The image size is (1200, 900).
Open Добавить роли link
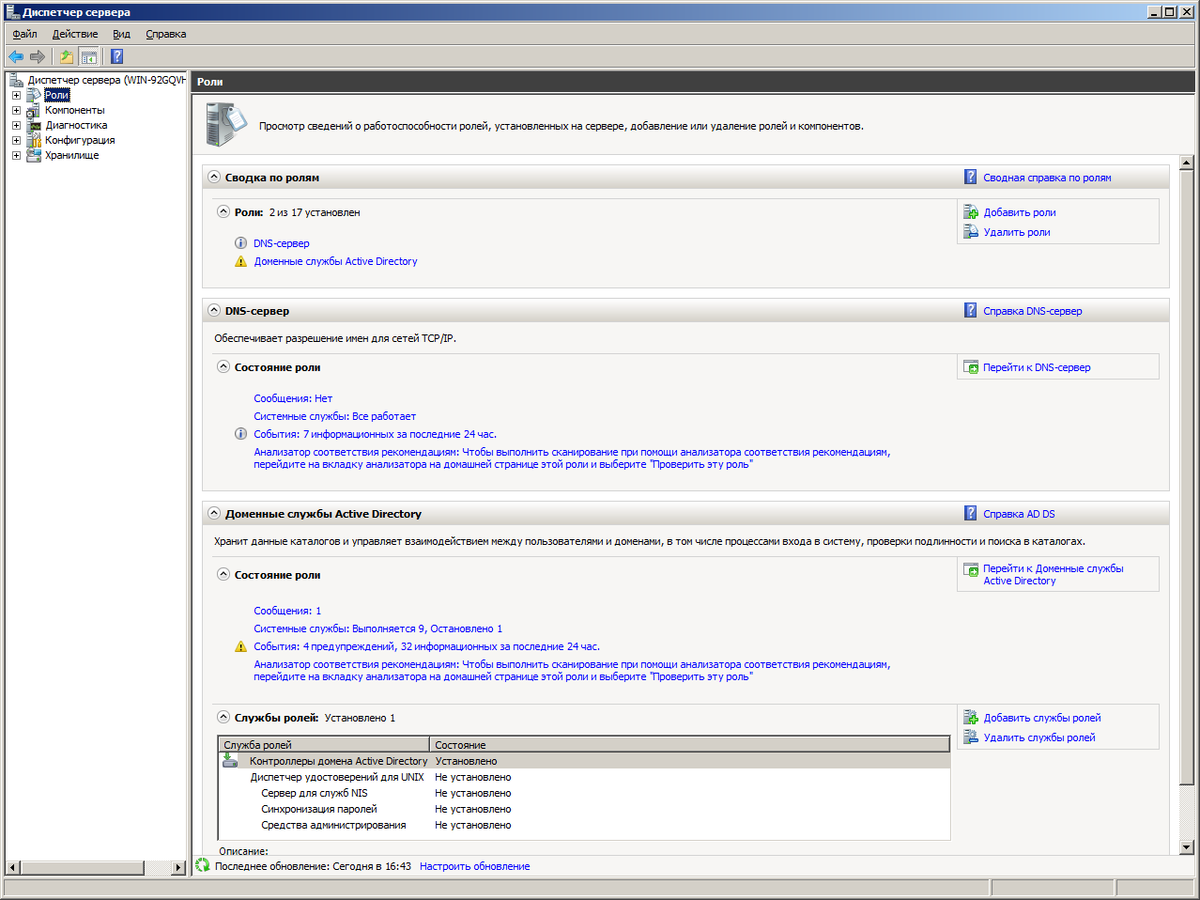point(1019,212)
